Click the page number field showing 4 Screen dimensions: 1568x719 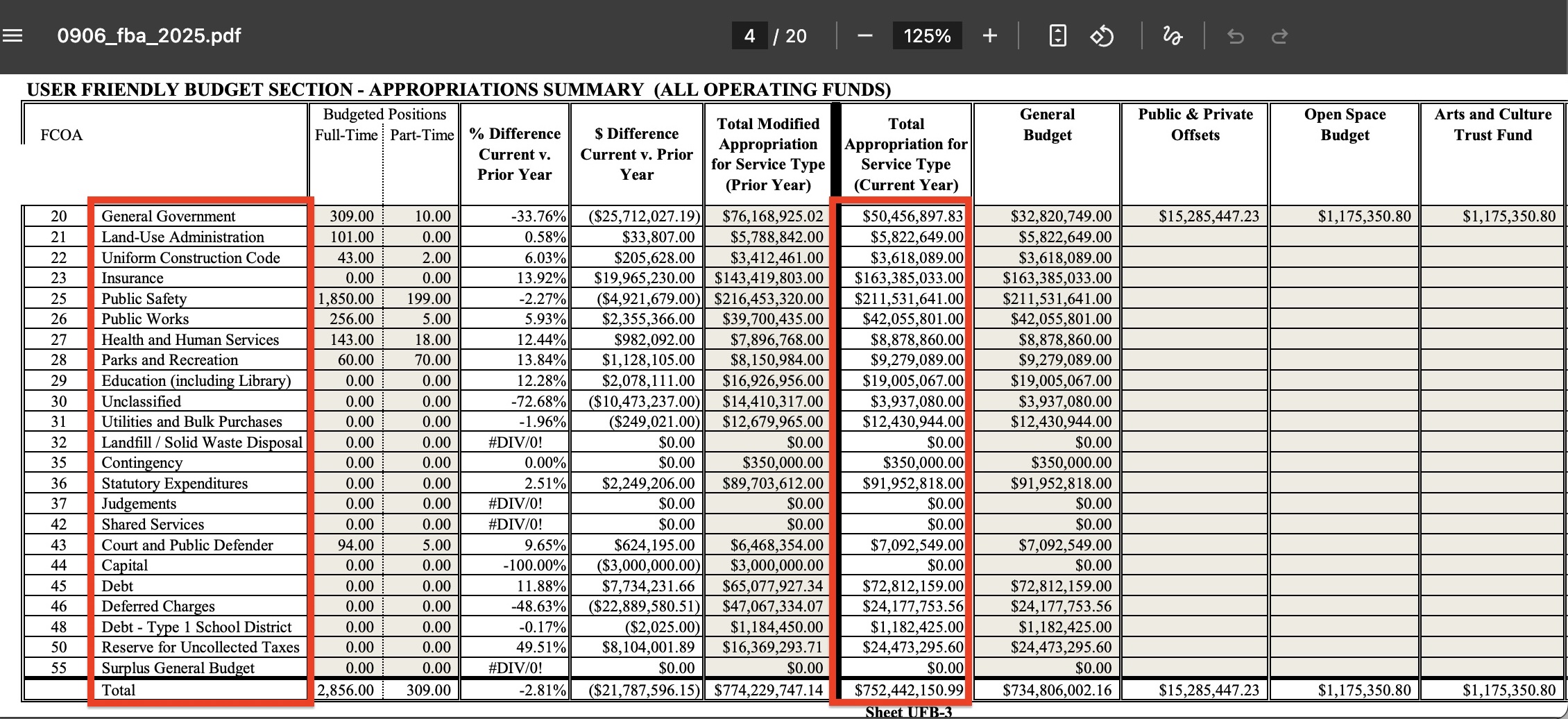[749, 35]
